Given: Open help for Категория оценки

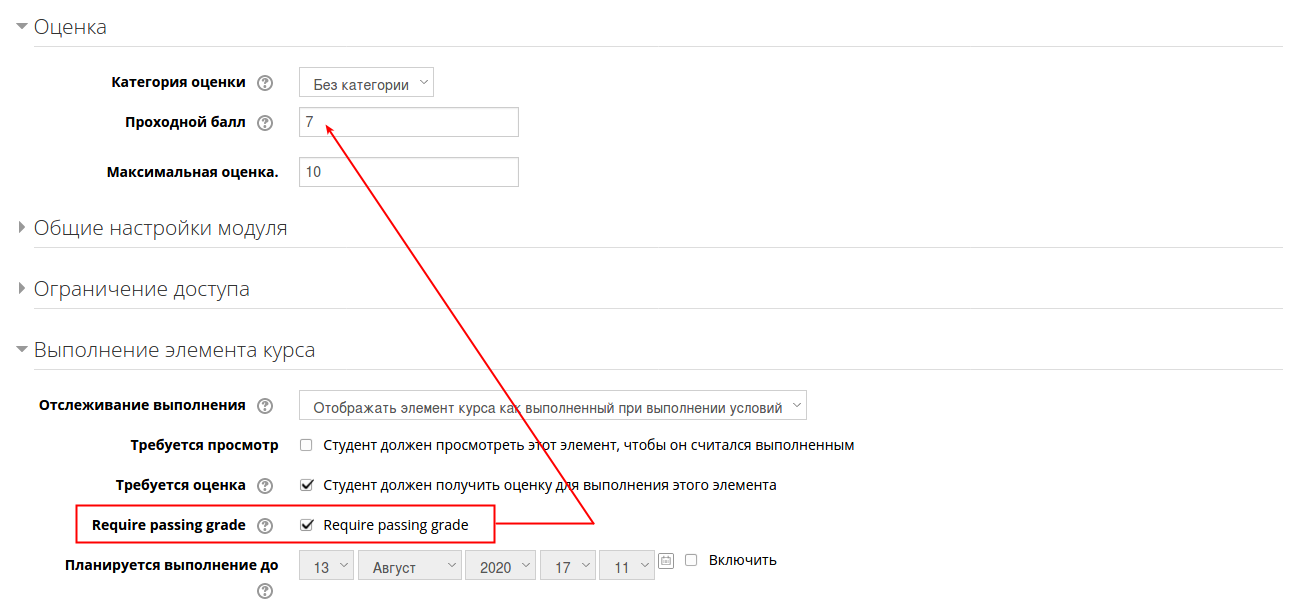Looking at the screenshot, I should 265,84.
